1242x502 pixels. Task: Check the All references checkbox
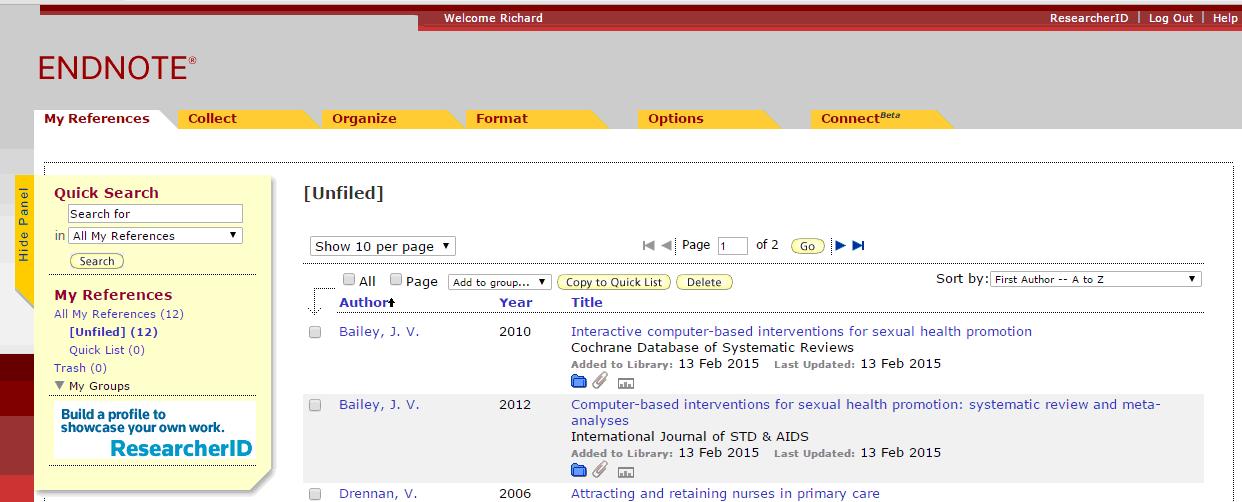[x=349, y=280]
